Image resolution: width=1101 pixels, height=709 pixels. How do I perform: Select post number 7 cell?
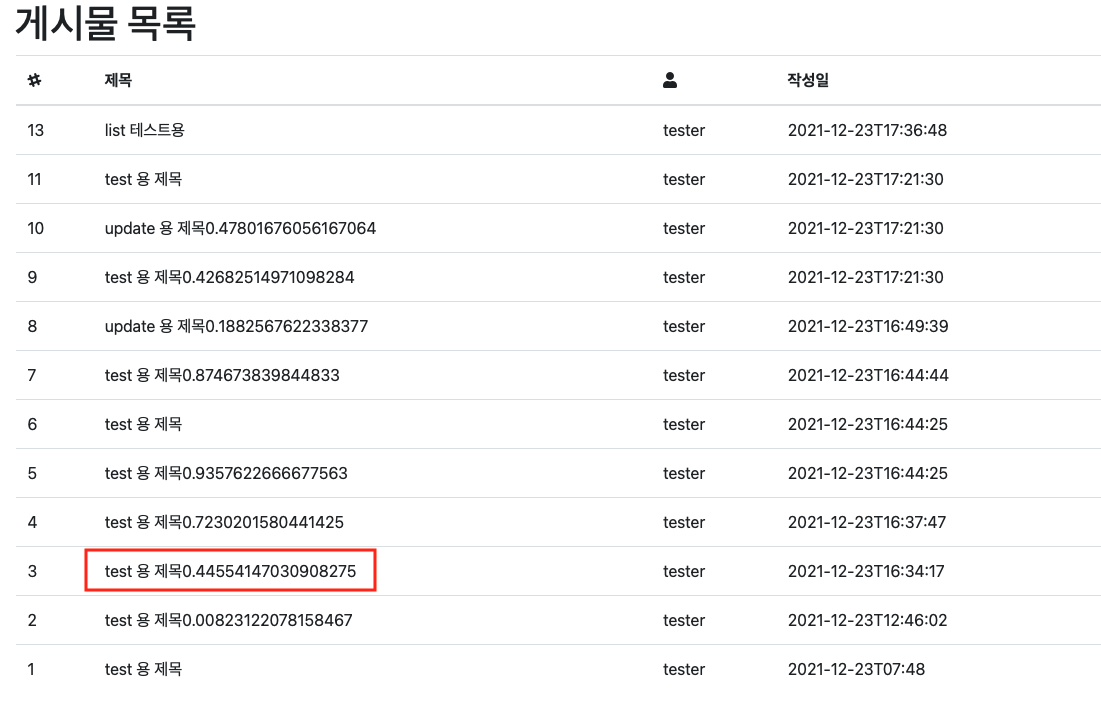pyautogui.click(x=32, y=376)
